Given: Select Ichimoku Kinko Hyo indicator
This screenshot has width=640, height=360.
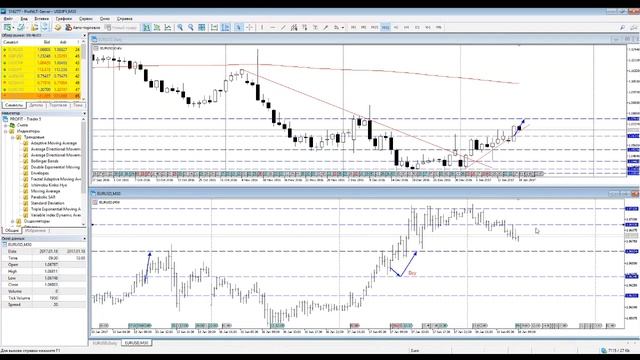Looking at the screenshot, I should pyautogui.click(x=49, y=185).
